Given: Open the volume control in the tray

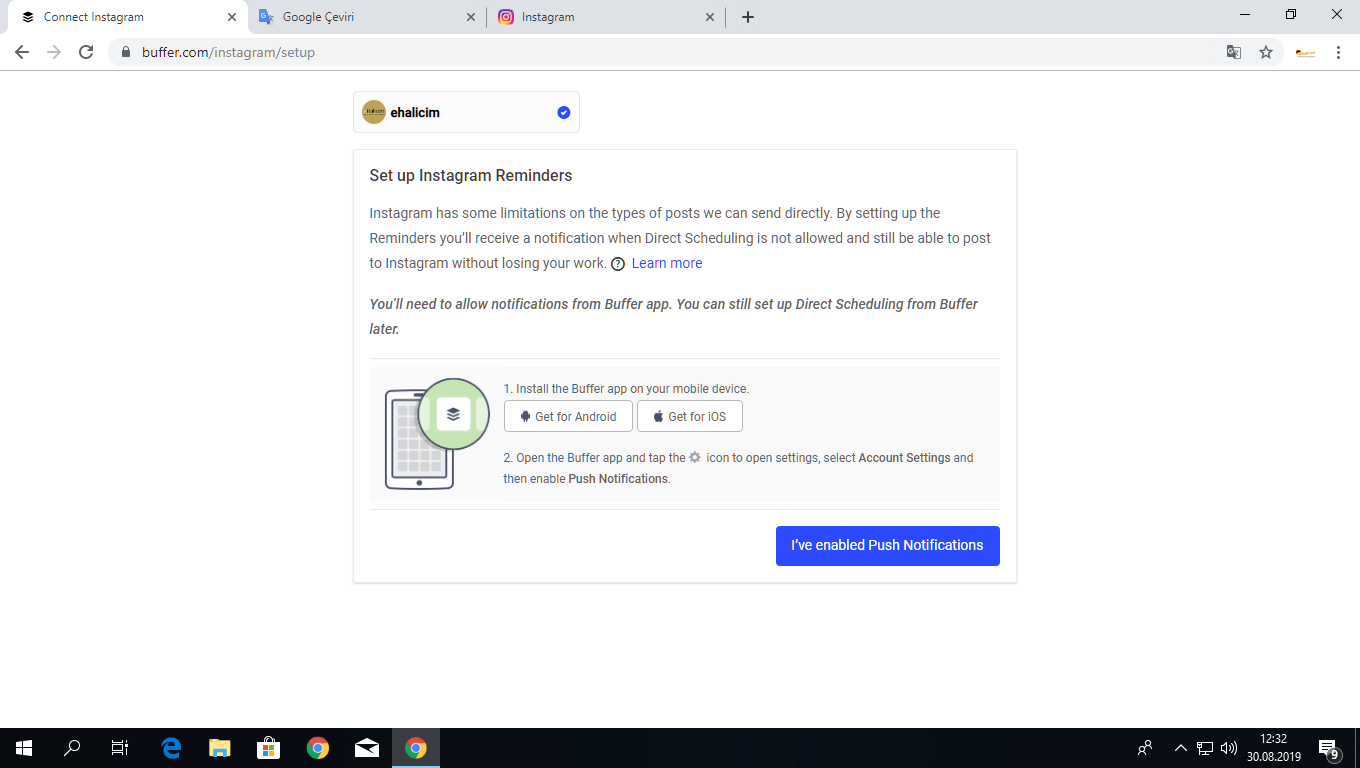Looking at the screenshot, I should coord(1229,748).
